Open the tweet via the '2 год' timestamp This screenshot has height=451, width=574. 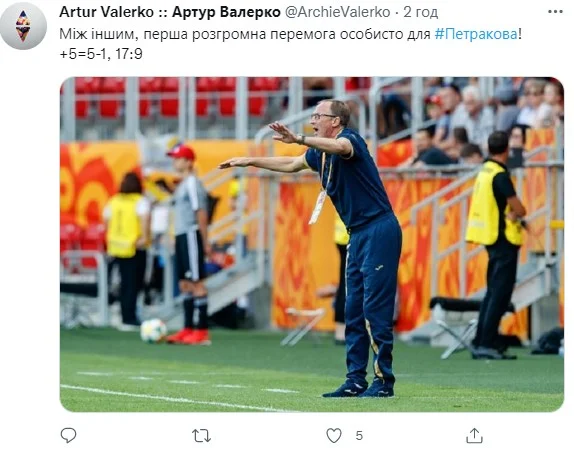(x=421, y=12)
